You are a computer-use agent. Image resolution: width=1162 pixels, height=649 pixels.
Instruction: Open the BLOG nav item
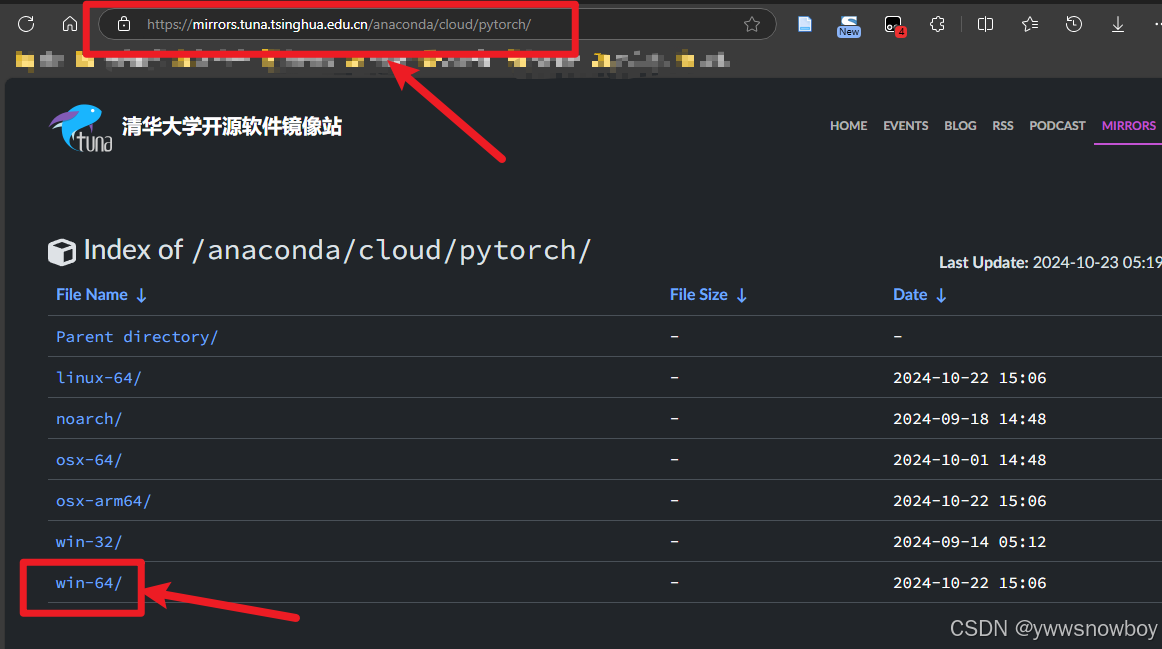[960, 126]
